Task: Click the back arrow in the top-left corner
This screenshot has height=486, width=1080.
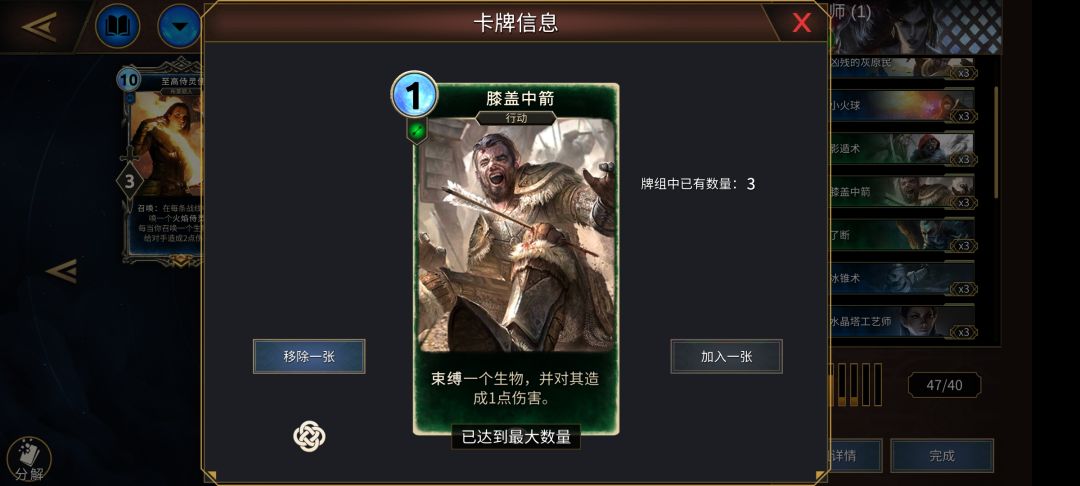Action: tap(39, 26)
